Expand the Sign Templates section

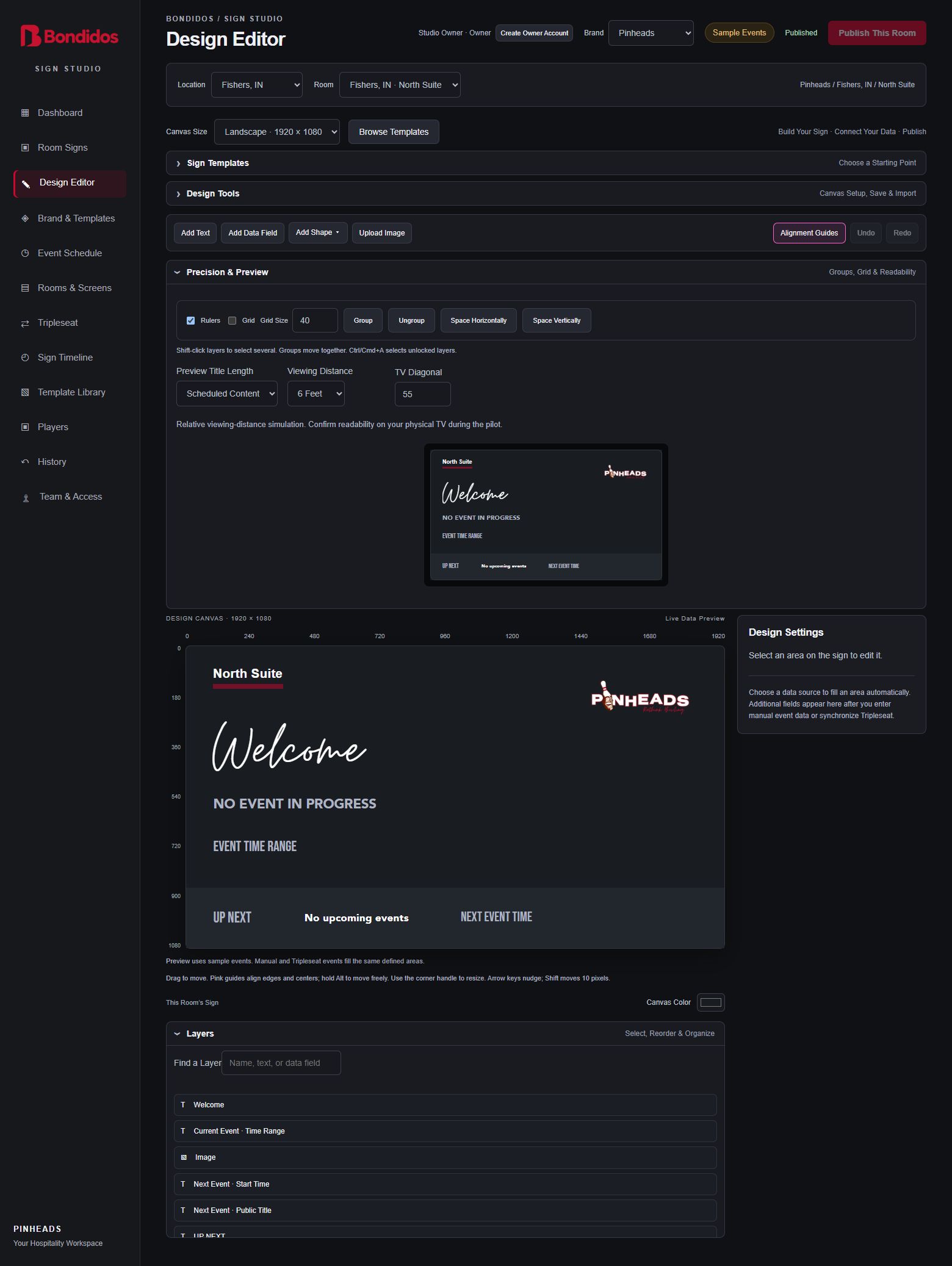[x=546, y=163]
